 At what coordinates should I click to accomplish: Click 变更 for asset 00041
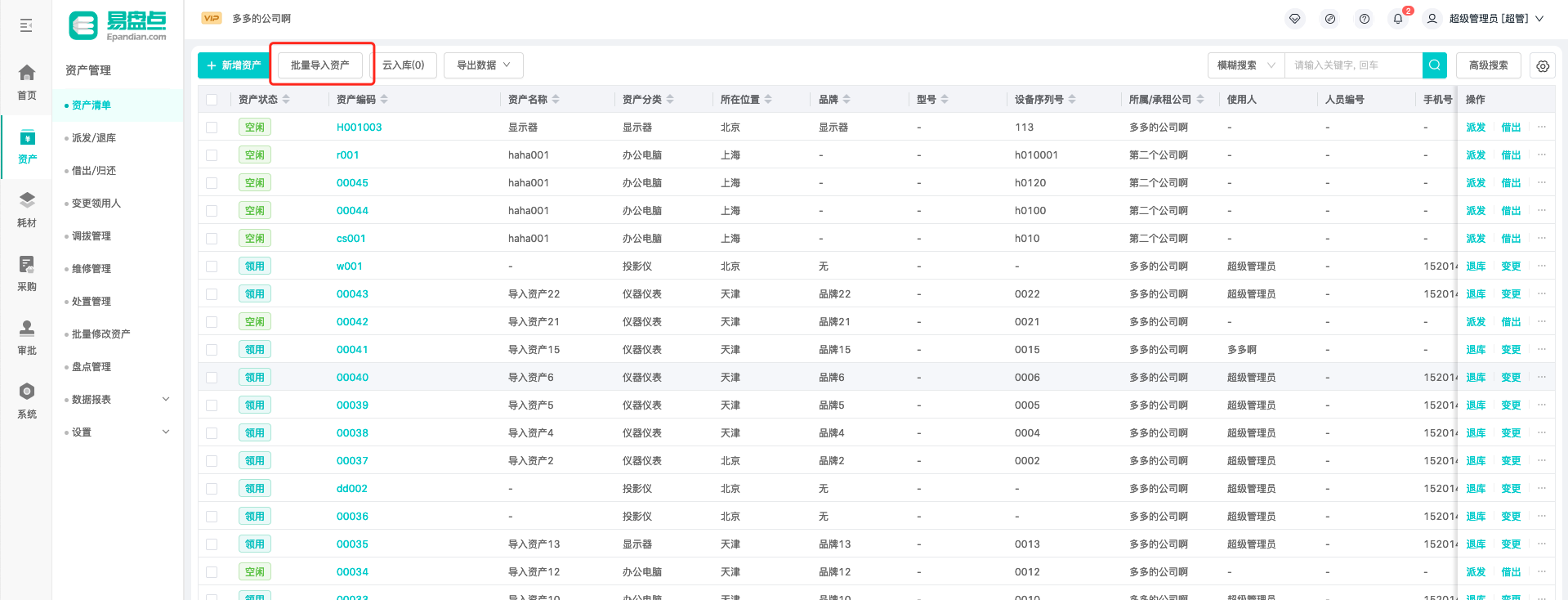(1511, 350)
